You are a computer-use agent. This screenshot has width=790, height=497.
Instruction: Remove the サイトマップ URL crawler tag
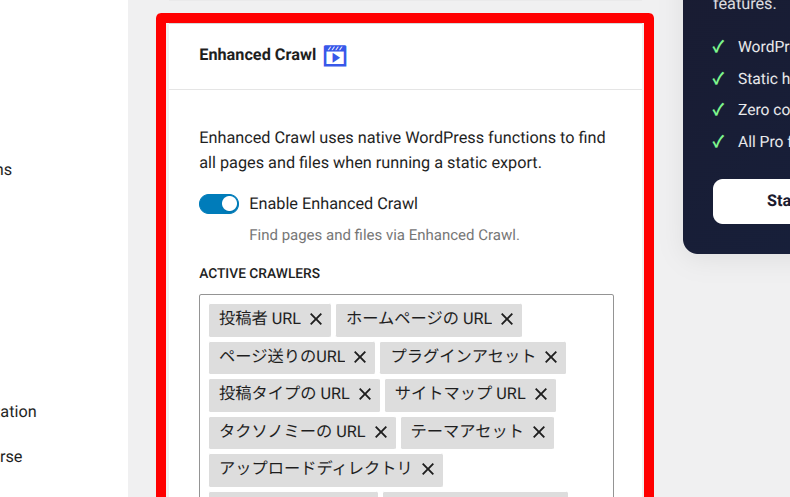(x=541, y=394)
